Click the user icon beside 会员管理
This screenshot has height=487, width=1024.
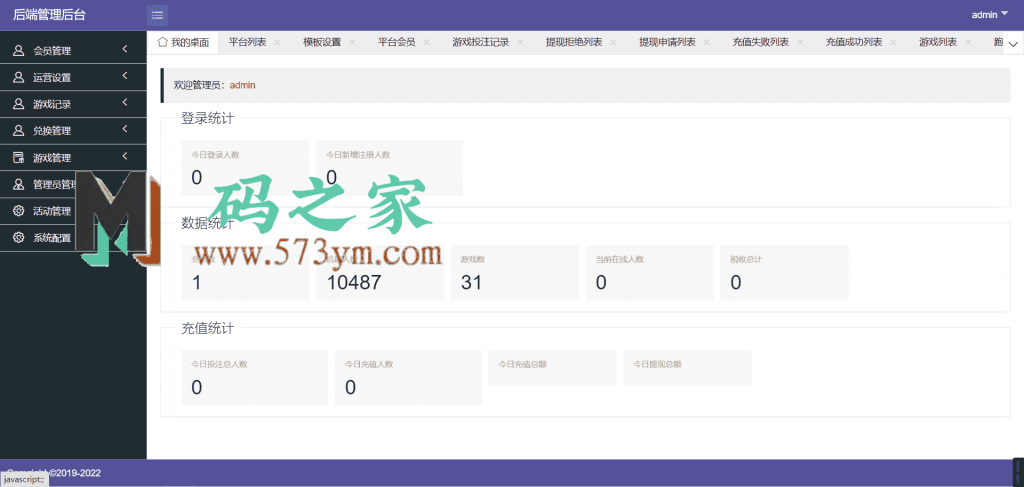pos(18,50)
